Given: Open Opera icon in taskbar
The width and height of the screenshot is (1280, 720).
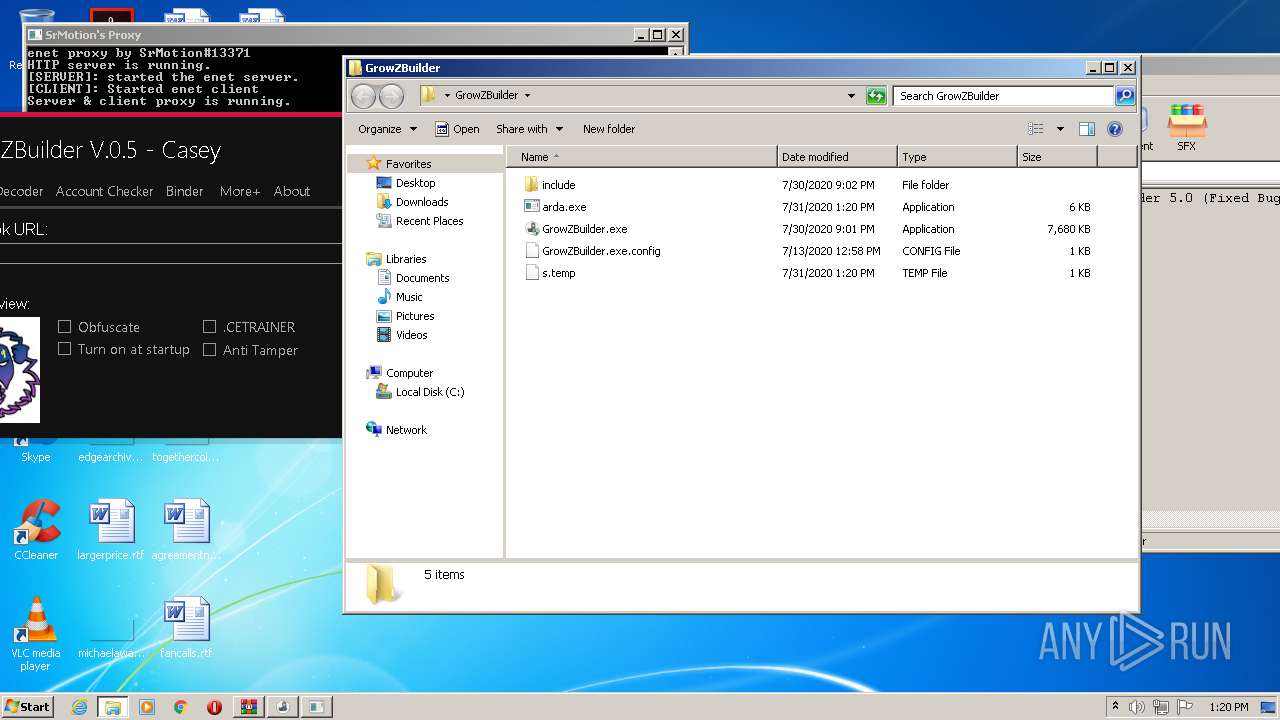Looking at the screenshot, I should (x=214, y=707).
